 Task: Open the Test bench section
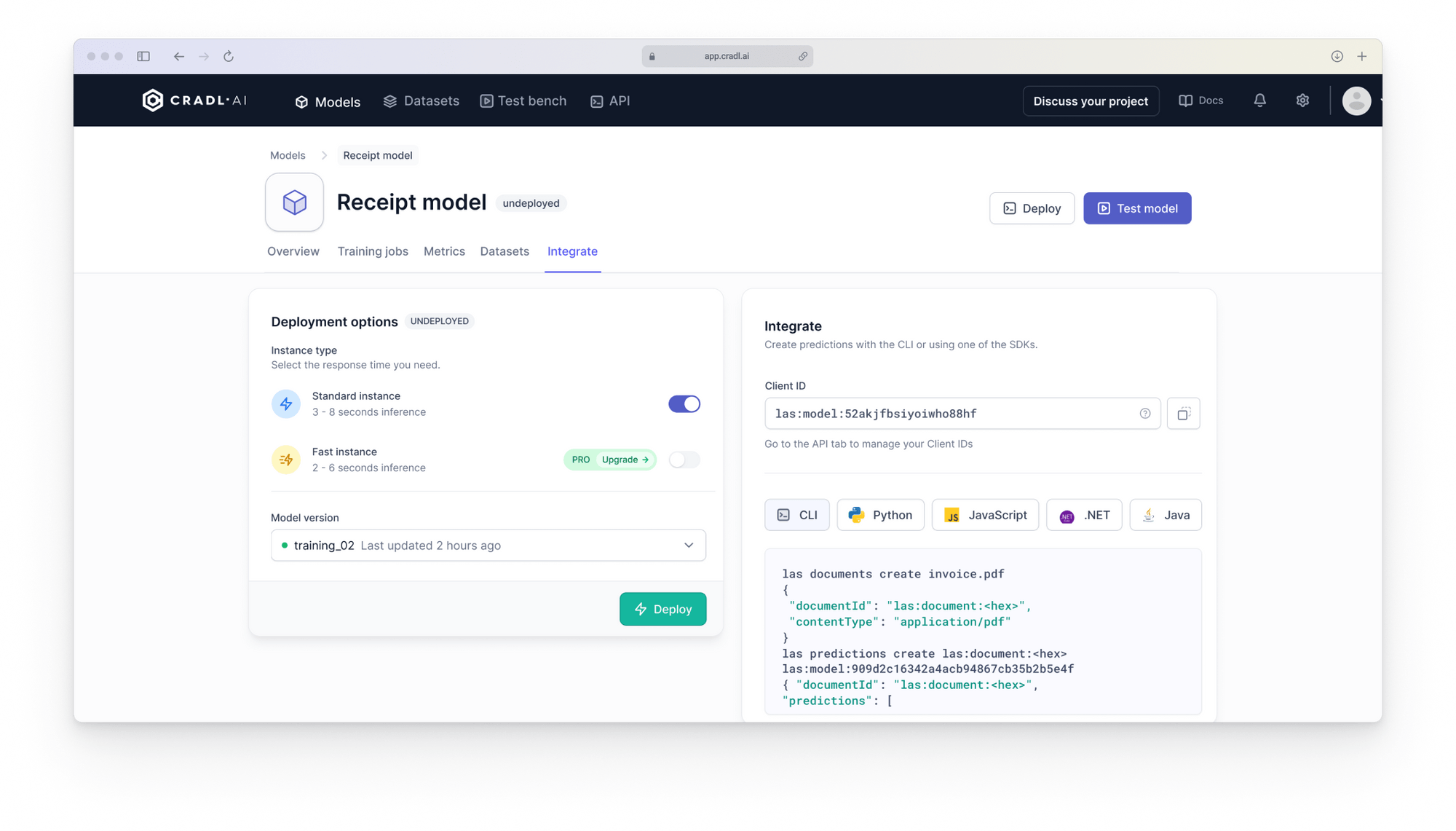click(523, 101)
